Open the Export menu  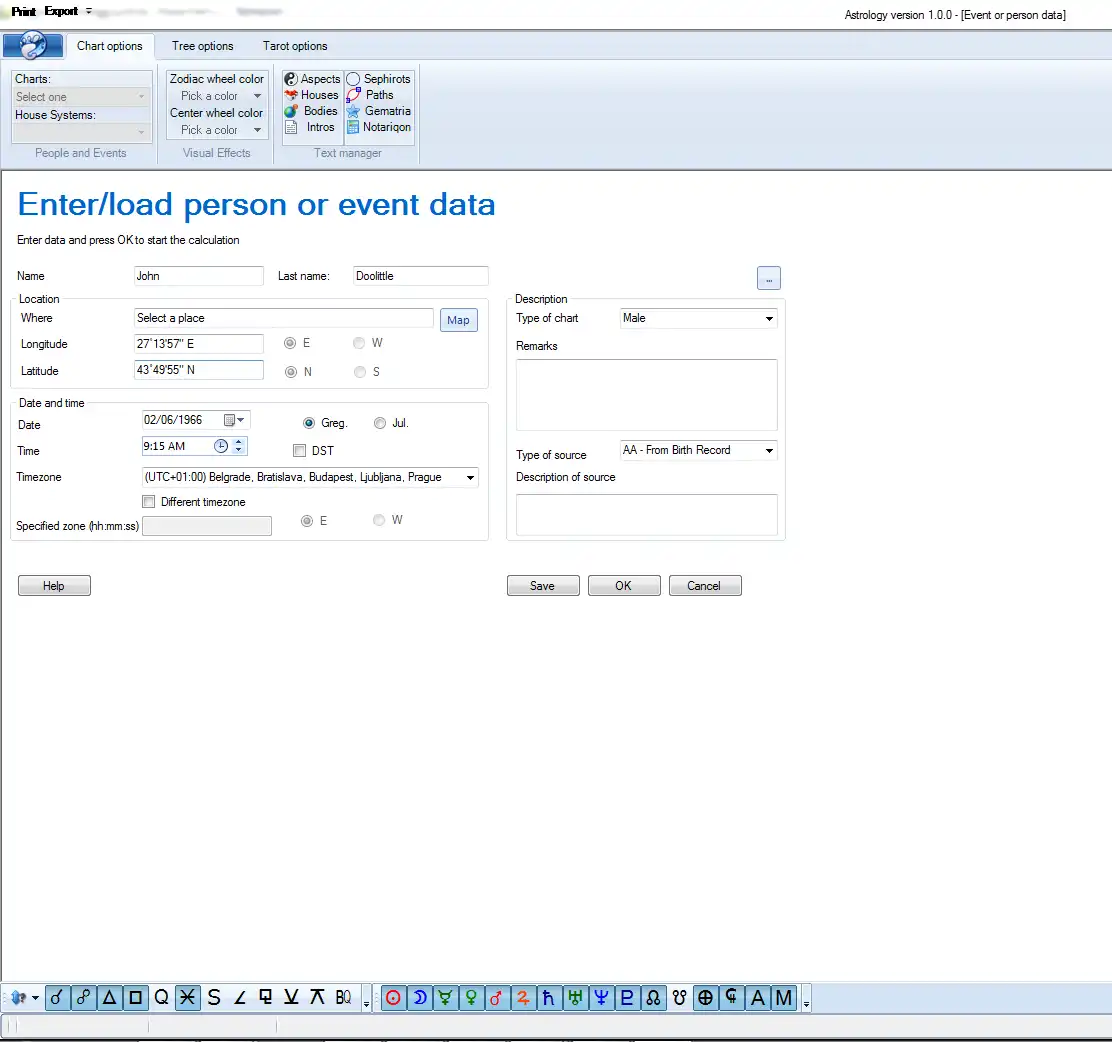coord(61,11)
